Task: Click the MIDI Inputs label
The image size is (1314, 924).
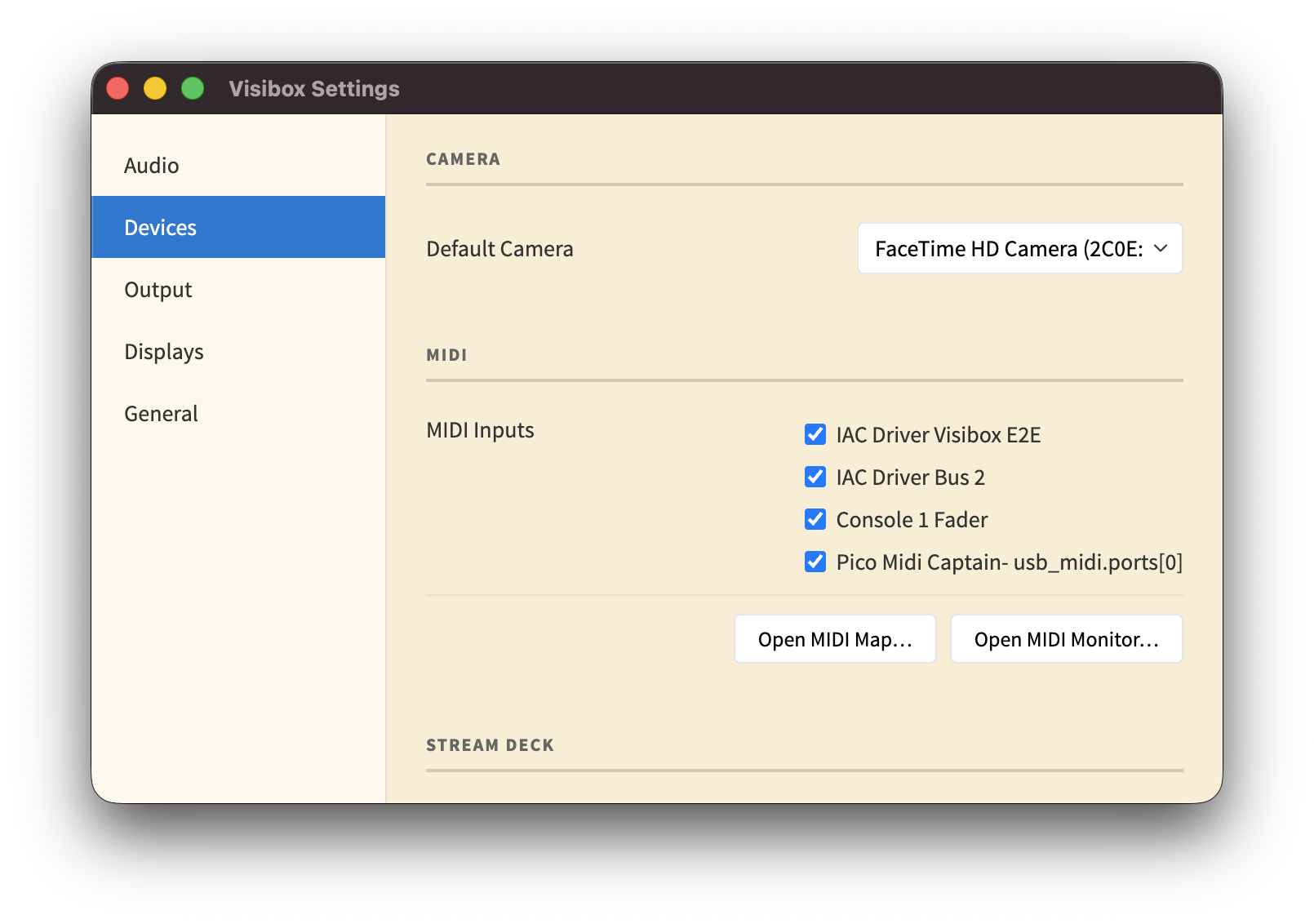Action: coord(480,430)
